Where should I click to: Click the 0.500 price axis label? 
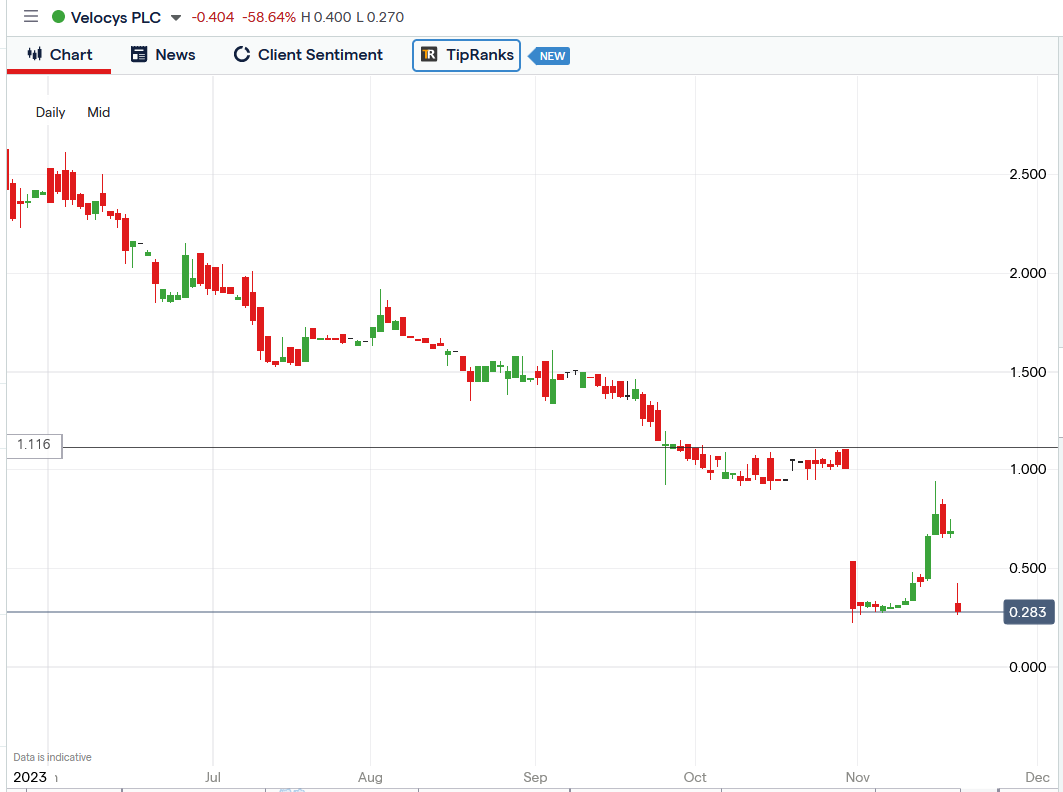coord(1028,568)
